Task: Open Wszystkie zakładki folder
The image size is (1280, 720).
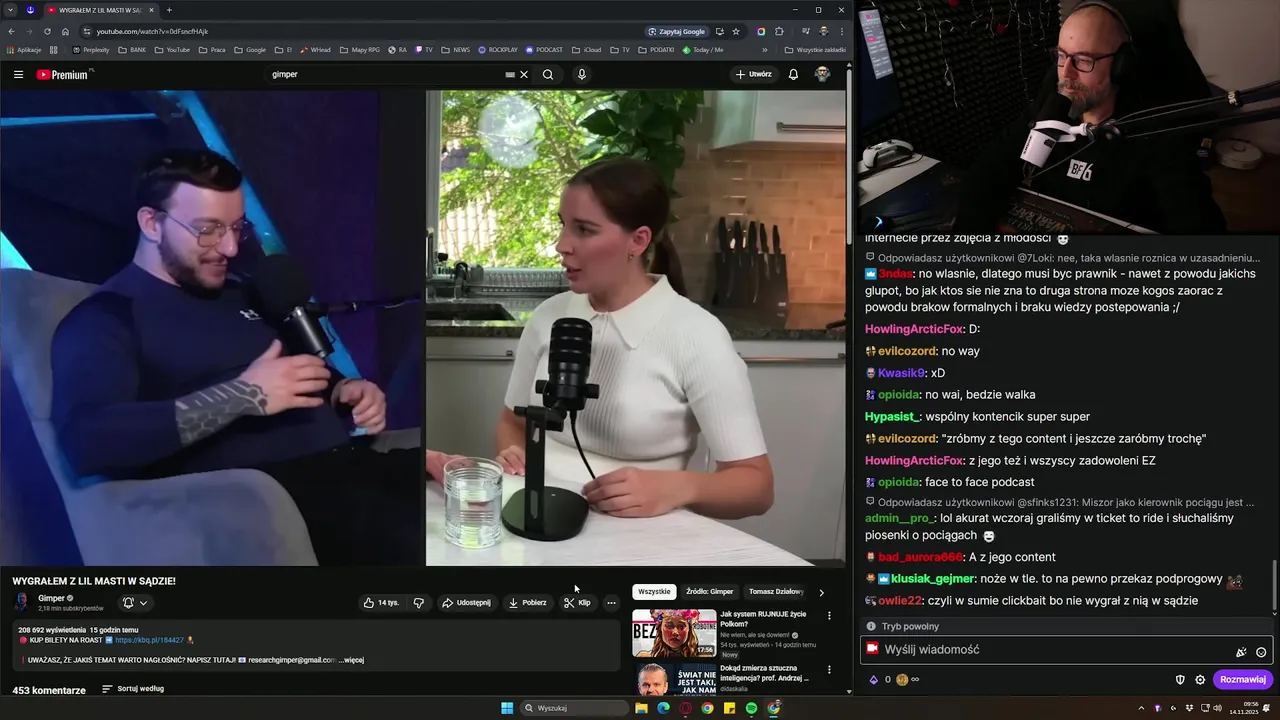Action: click(x=815, y=49)
